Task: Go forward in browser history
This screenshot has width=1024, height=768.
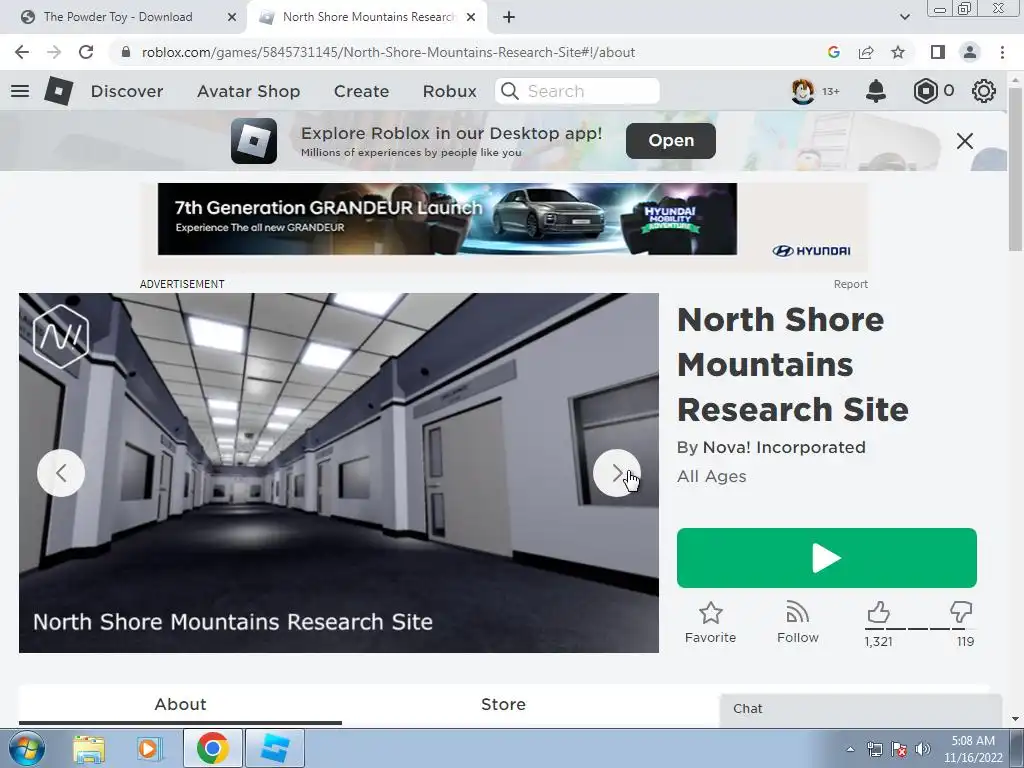Action: pyautogui.click(x=54, y=52)
